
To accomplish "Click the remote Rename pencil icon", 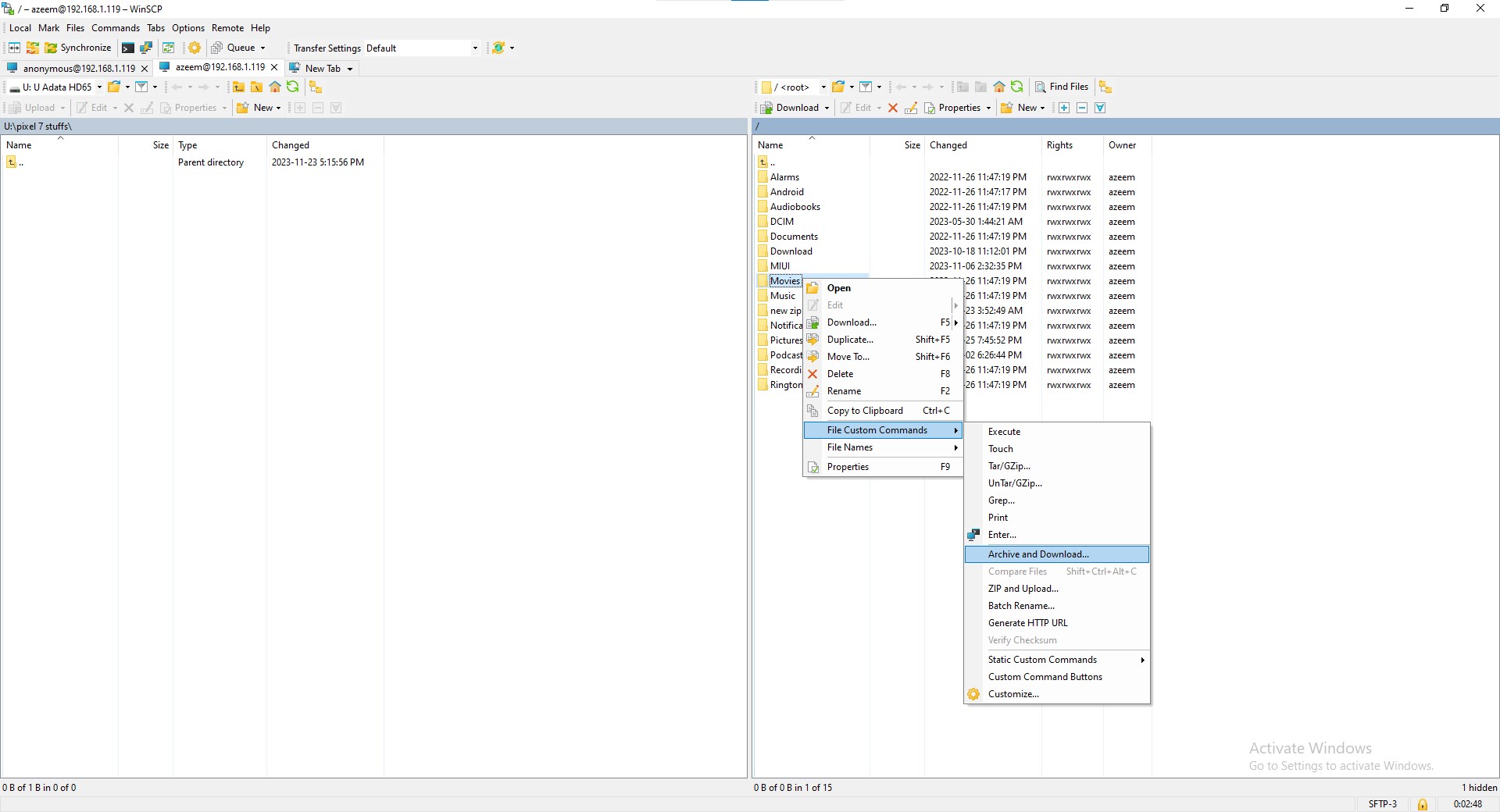I will pyautogui.click(x=911, y=108).
